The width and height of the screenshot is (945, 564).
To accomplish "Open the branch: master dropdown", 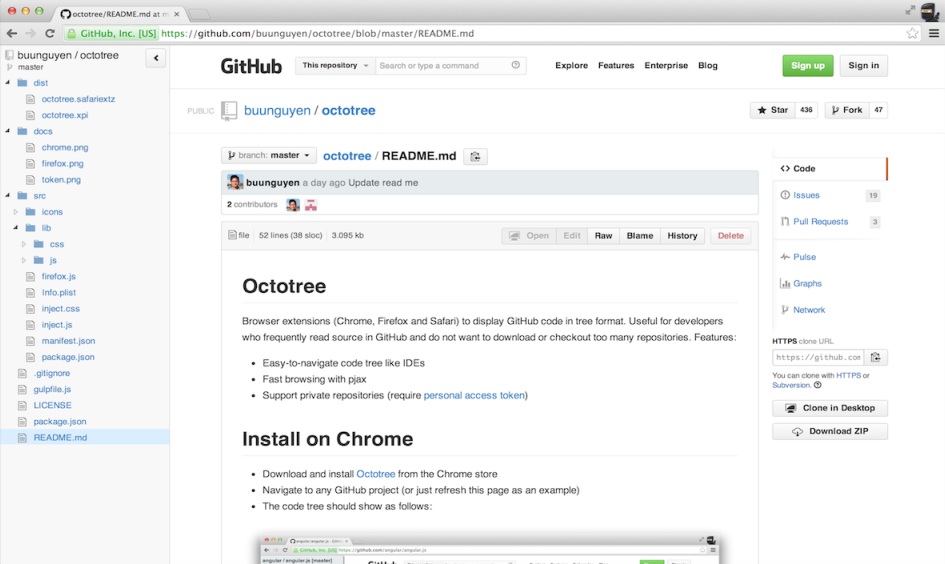I will coord(269,156).
